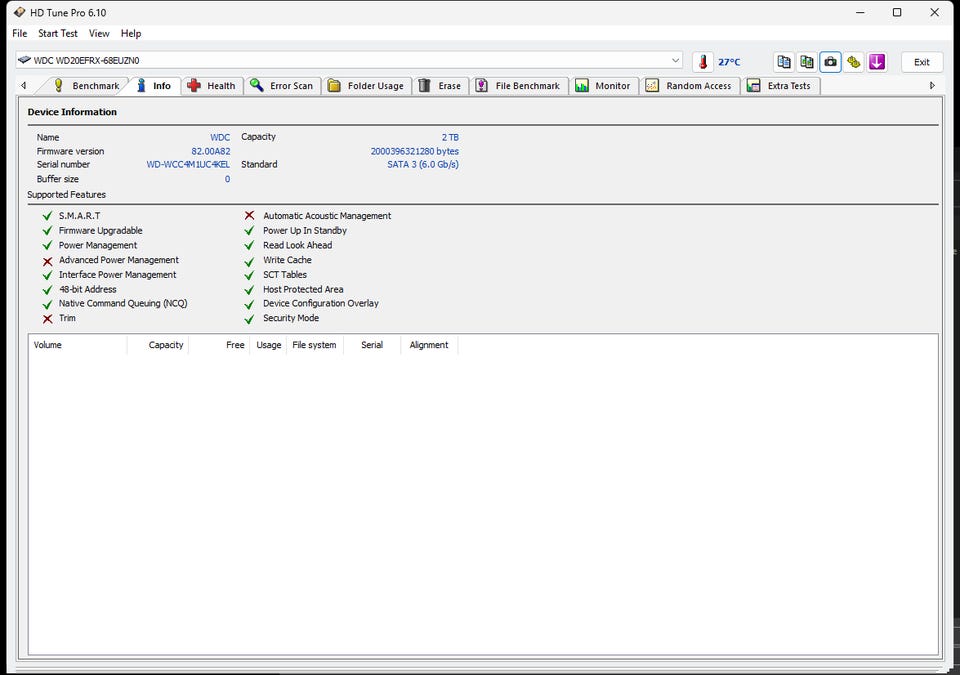Click the Info tab icon
The image size is (960, 675).
pos(141,85)
